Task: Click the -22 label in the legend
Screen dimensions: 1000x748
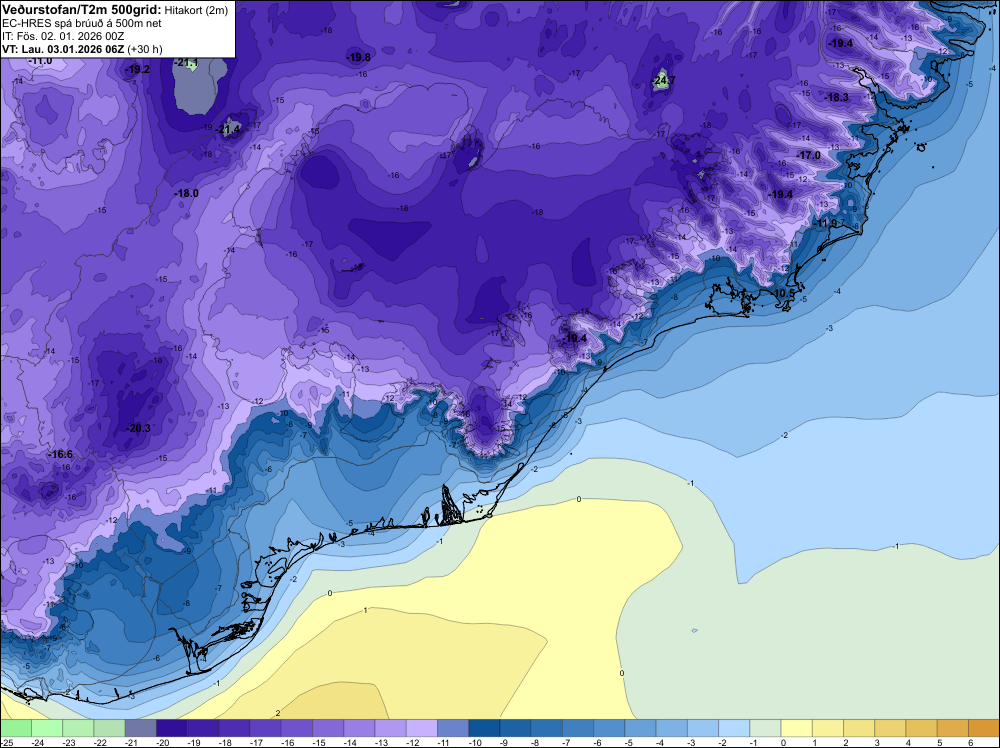Action: [100, 742]
